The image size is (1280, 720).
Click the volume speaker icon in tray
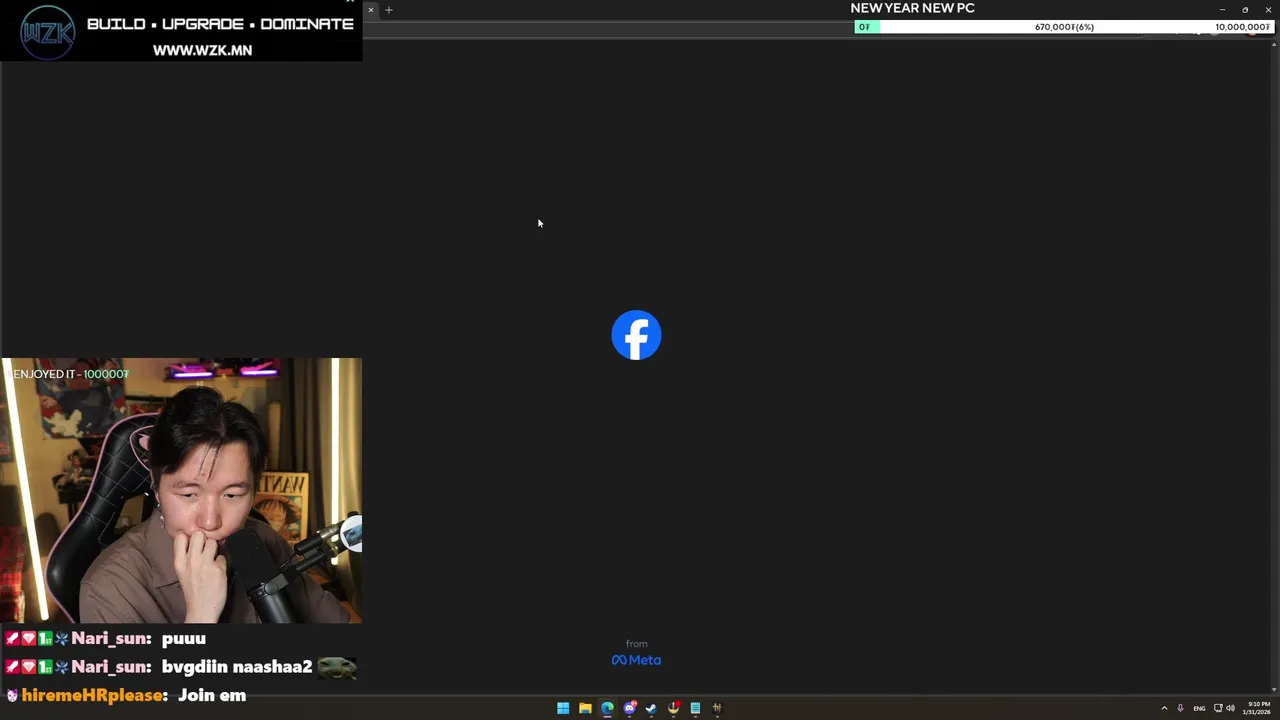pos(1230,708)
